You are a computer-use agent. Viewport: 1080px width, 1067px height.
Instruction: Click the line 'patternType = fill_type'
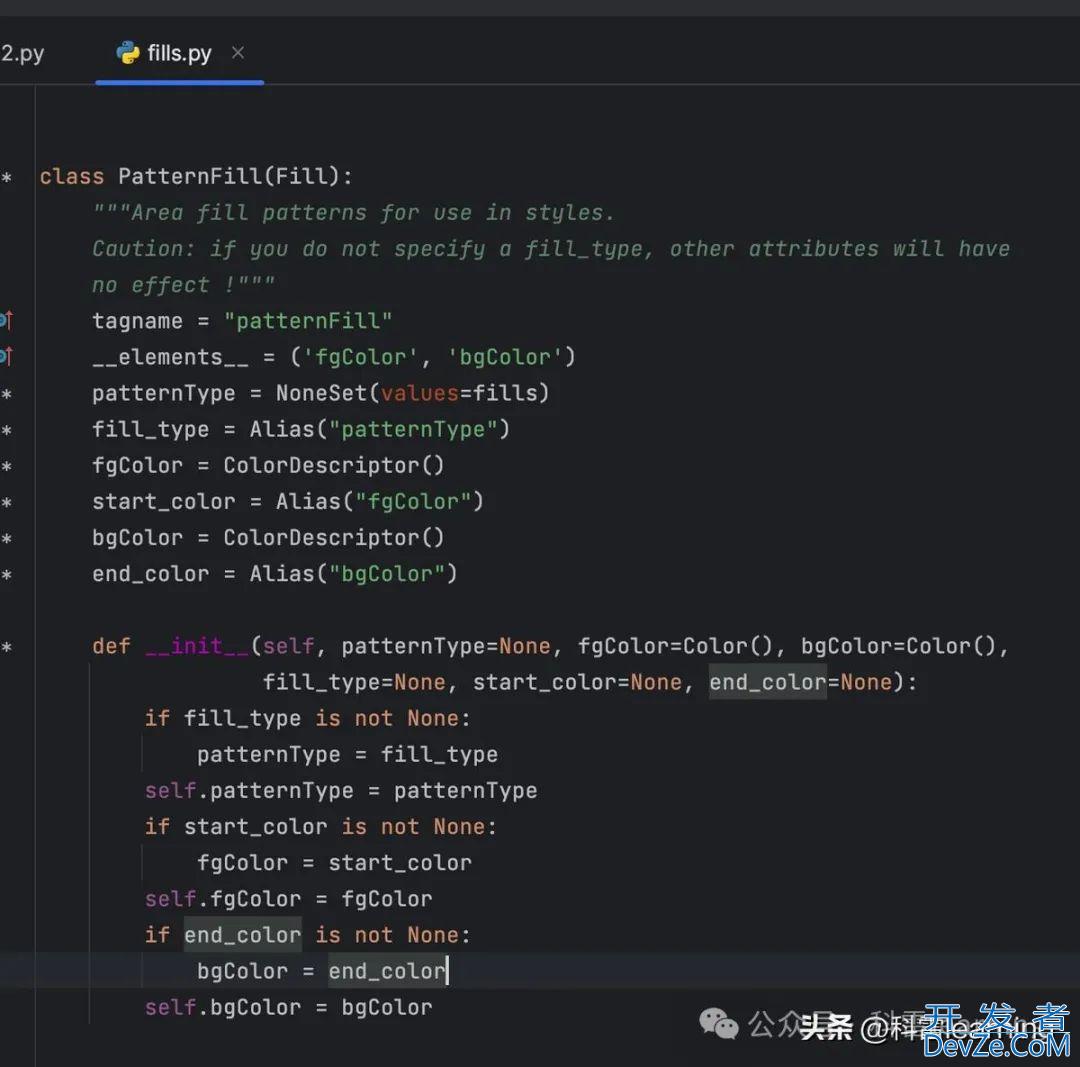point(347,754)
